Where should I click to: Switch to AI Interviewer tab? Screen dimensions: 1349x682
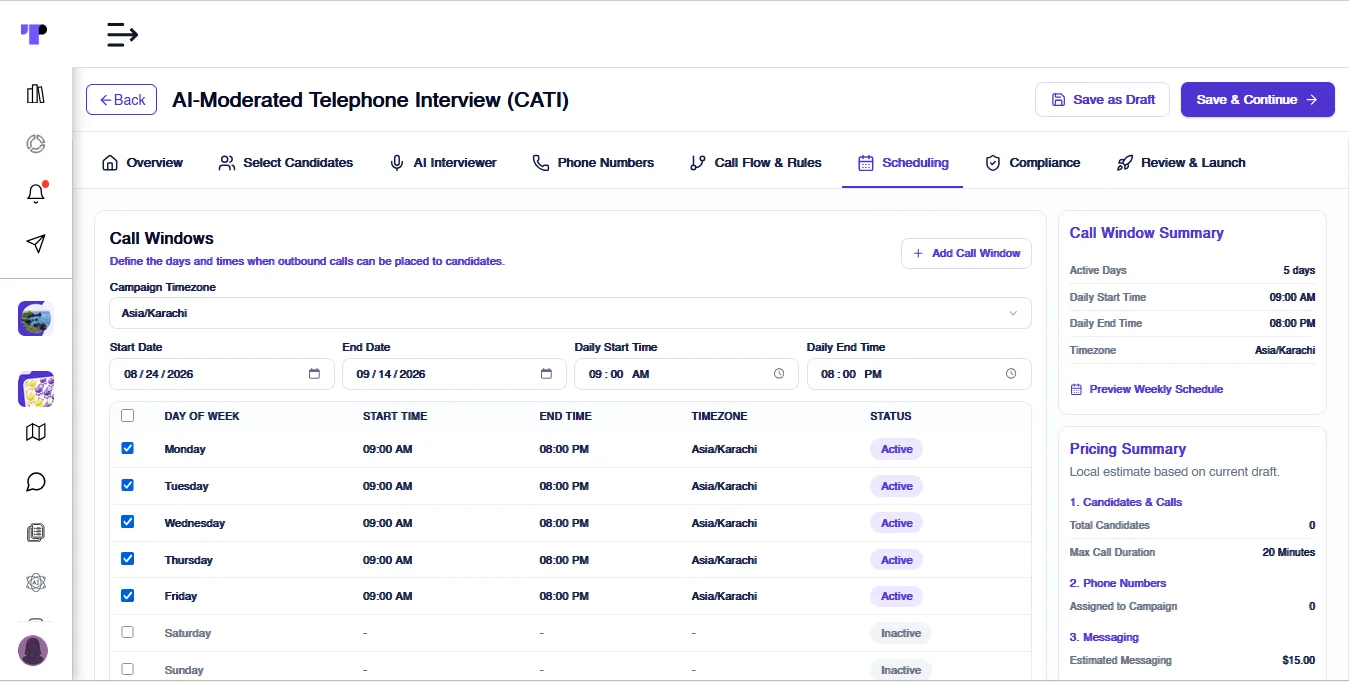[x=443, y=162]
